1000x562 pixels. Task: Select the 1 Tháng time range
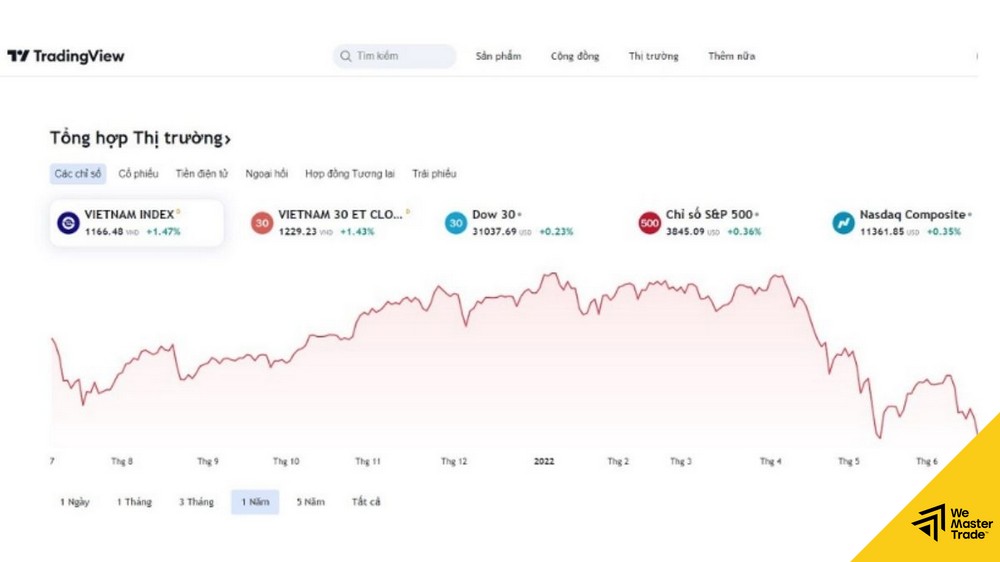[x=134, y=502]
